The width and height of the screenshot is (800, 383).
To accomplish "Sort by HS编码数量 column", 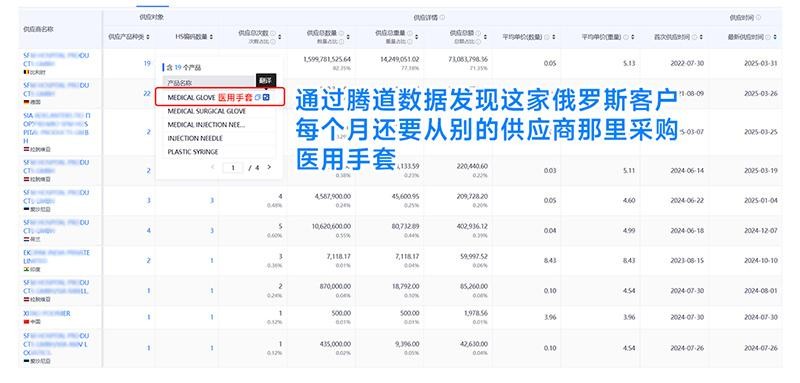I will click(x=211, y=37).
